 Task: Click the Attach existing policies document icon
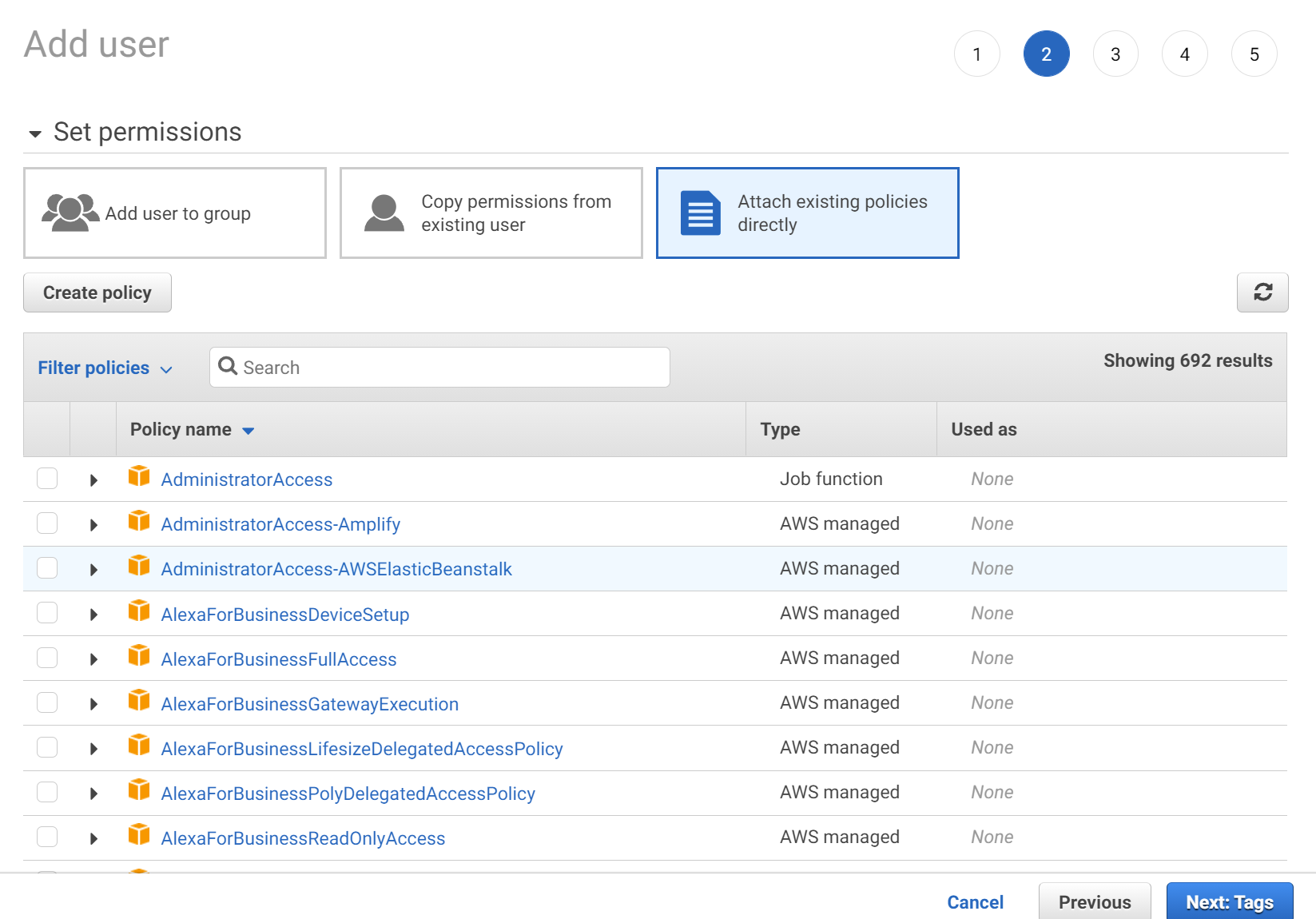pyautogui.click(x=701, y=213)
